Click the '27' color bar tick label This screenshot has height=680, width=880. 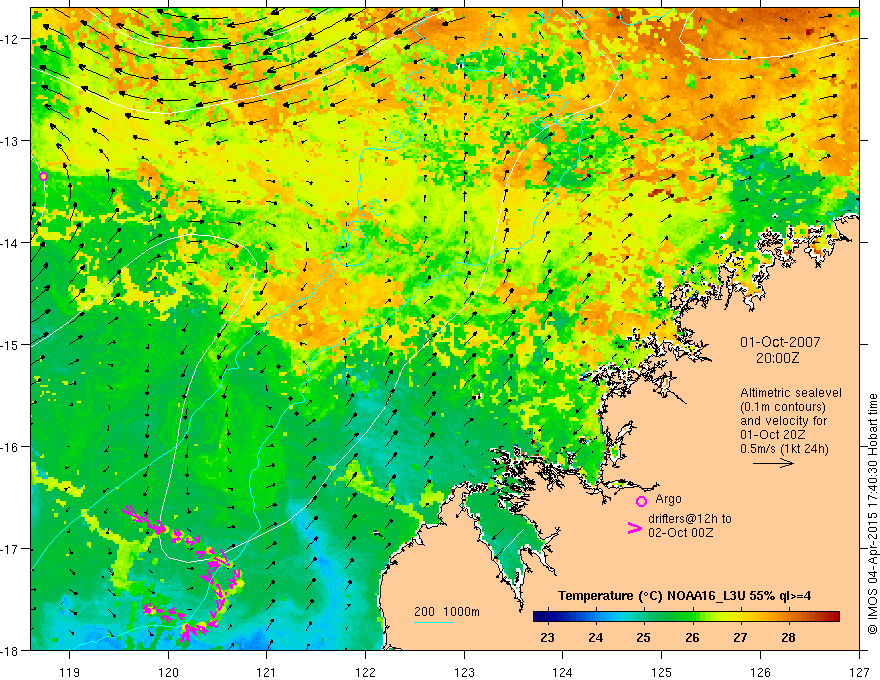[740, 637]
